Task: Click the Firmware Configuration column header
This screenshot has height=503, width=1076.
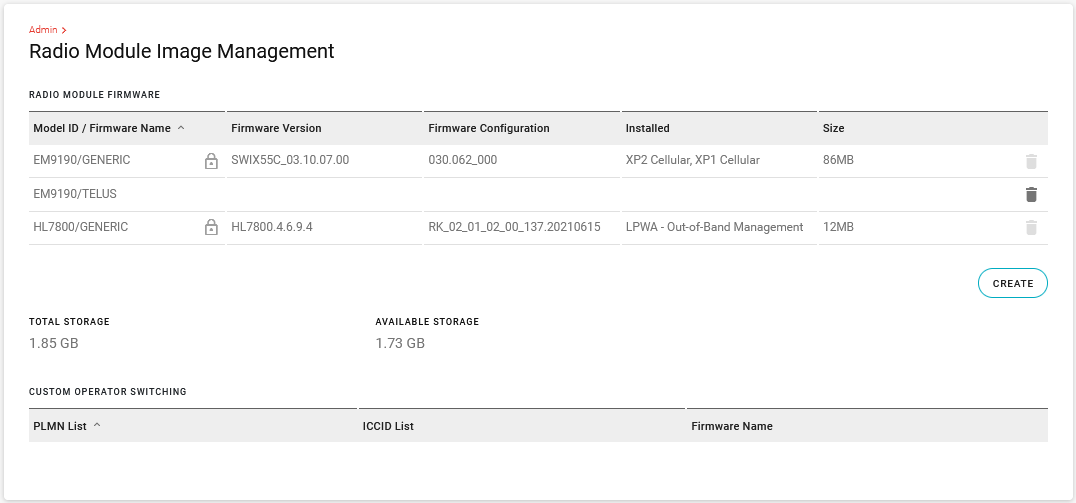Action: 489,128
